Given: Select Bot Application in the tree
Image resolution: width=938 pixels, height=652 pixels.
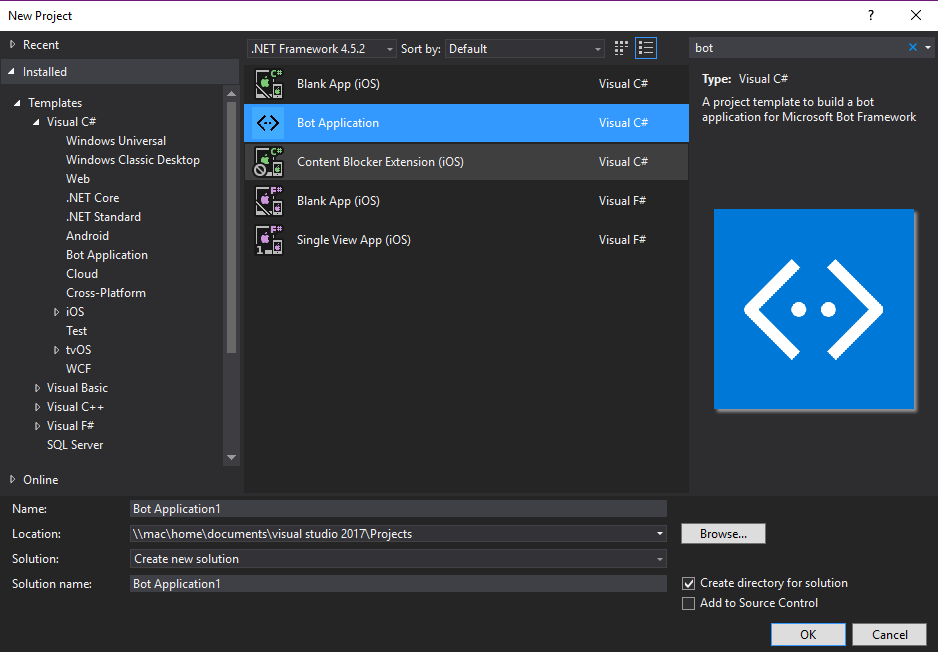Looking at the screenshot, I should (107, 255).
